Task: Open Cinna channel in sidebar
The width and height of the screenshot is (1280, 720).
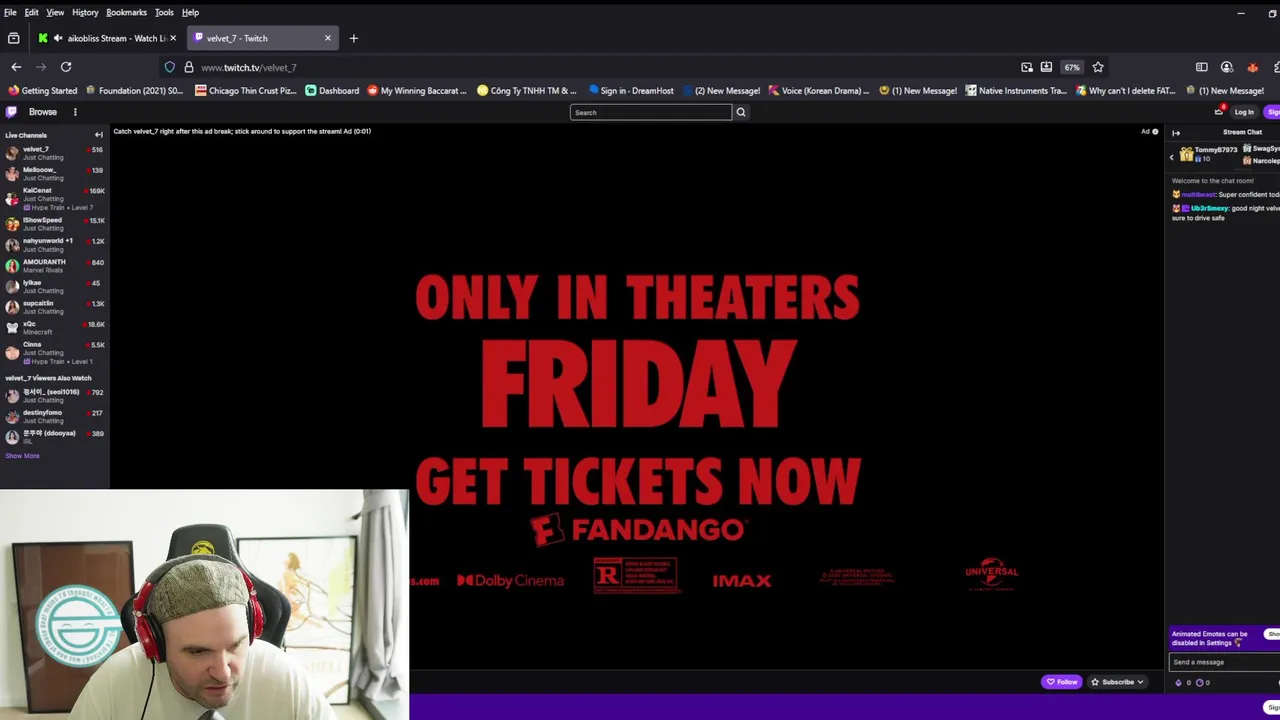Action: tap(55, 352)
